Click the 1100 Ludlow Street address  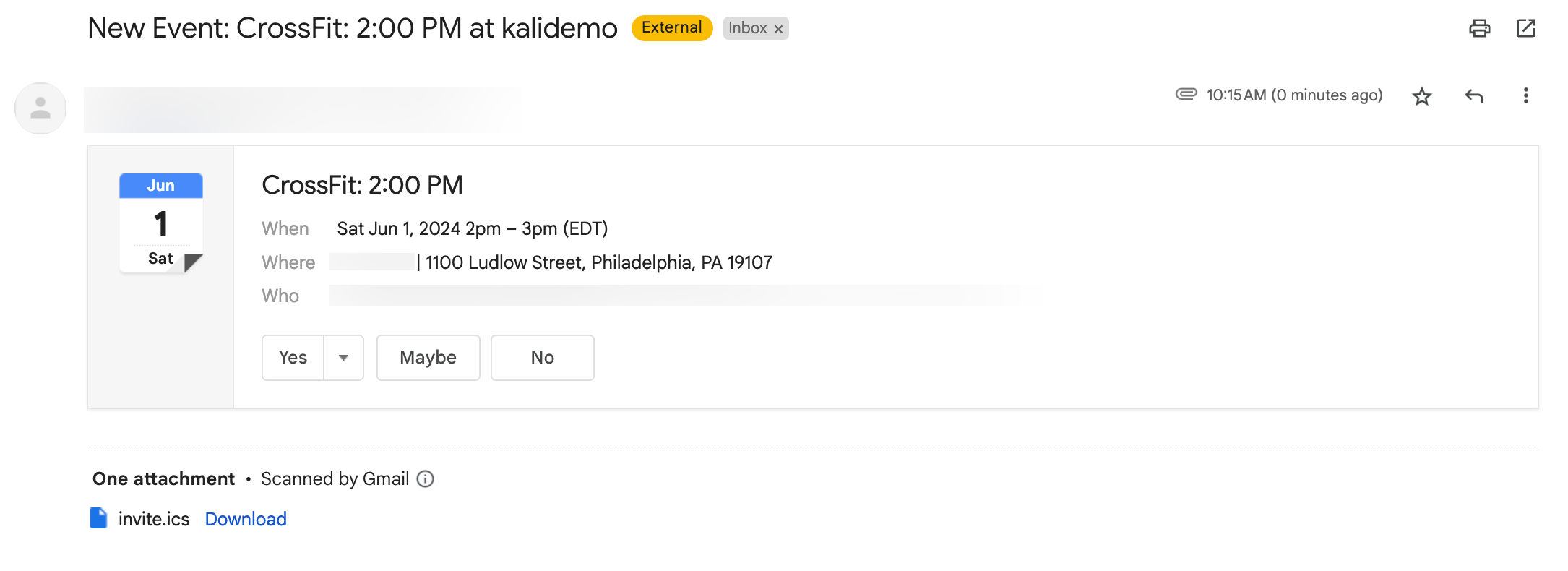(x=598, y=262)
